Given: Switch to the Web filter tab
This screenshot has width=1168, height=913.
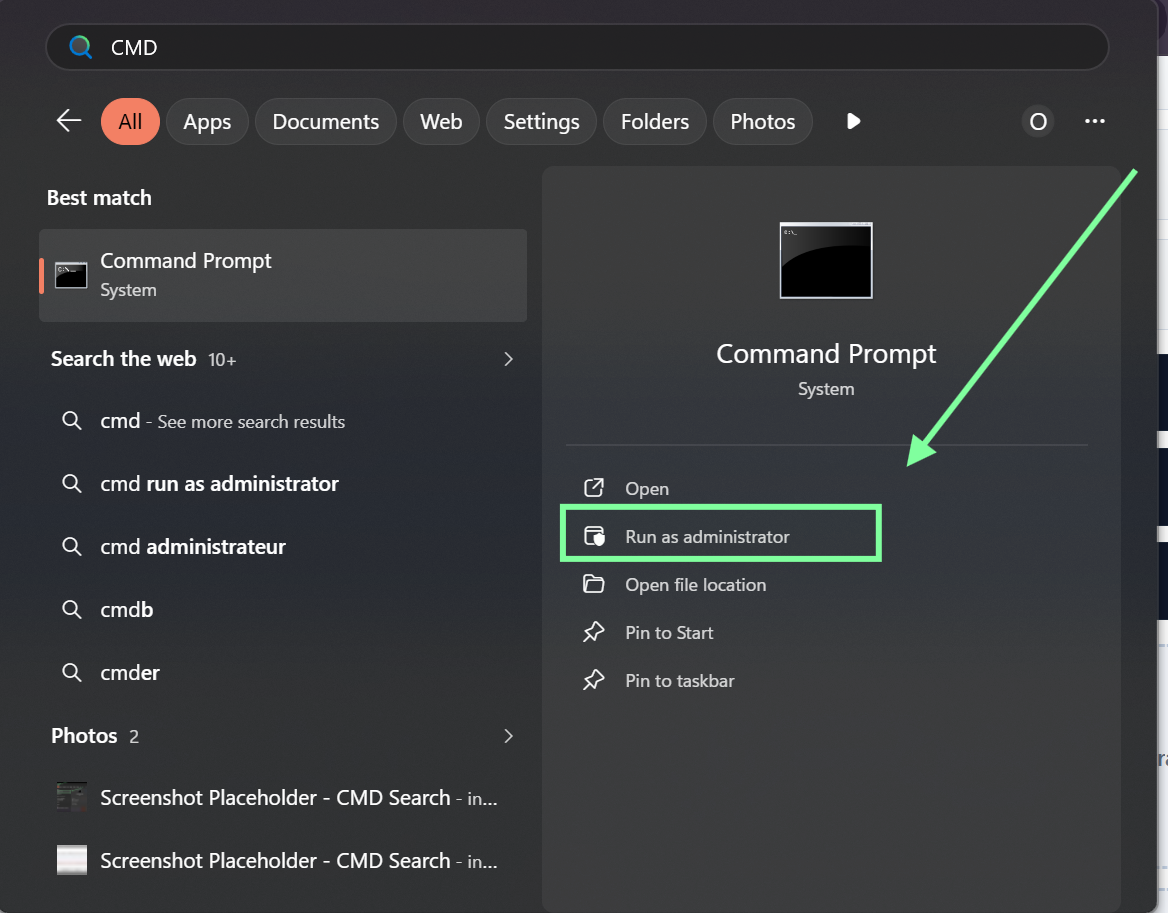Looking at the screenshot, I should tap(441, 121).
